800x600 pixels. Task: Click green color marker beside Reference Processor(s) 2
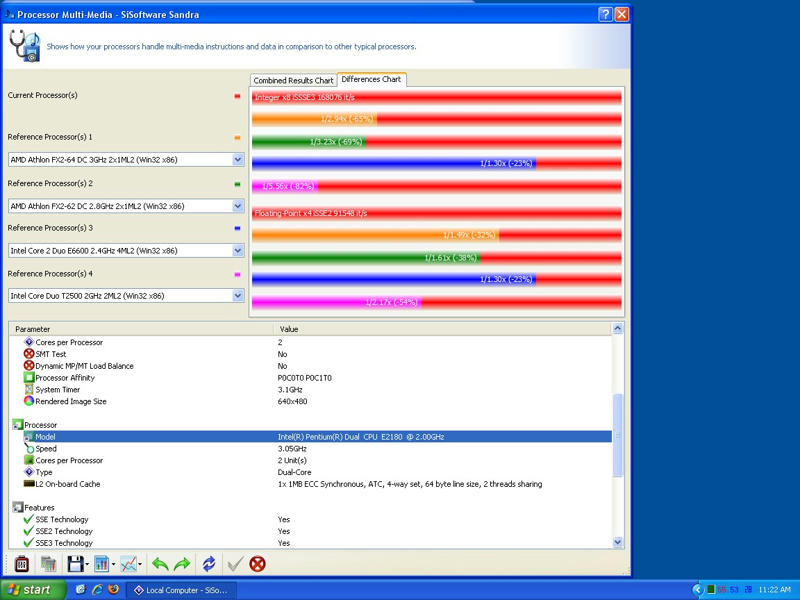237,184
